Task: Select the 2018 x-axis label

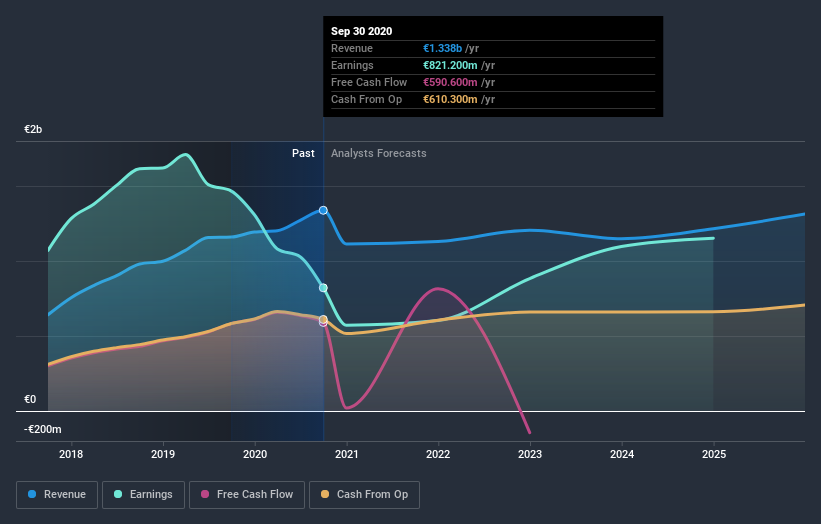Action: (x=71, y=454)
